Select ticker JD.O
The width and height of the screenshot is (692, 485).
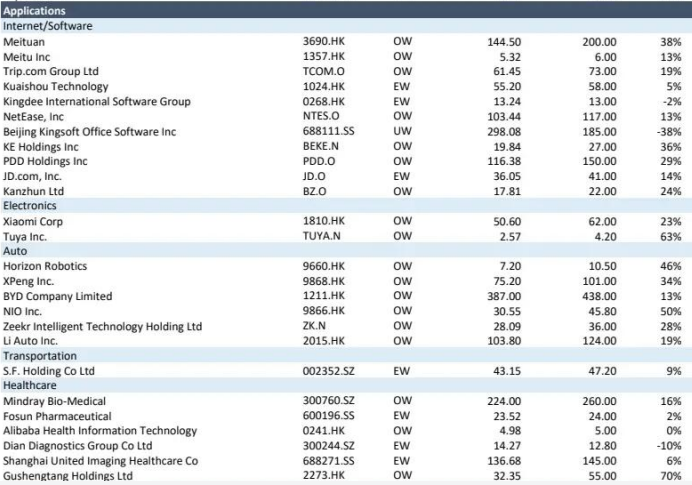click(314, 176)
